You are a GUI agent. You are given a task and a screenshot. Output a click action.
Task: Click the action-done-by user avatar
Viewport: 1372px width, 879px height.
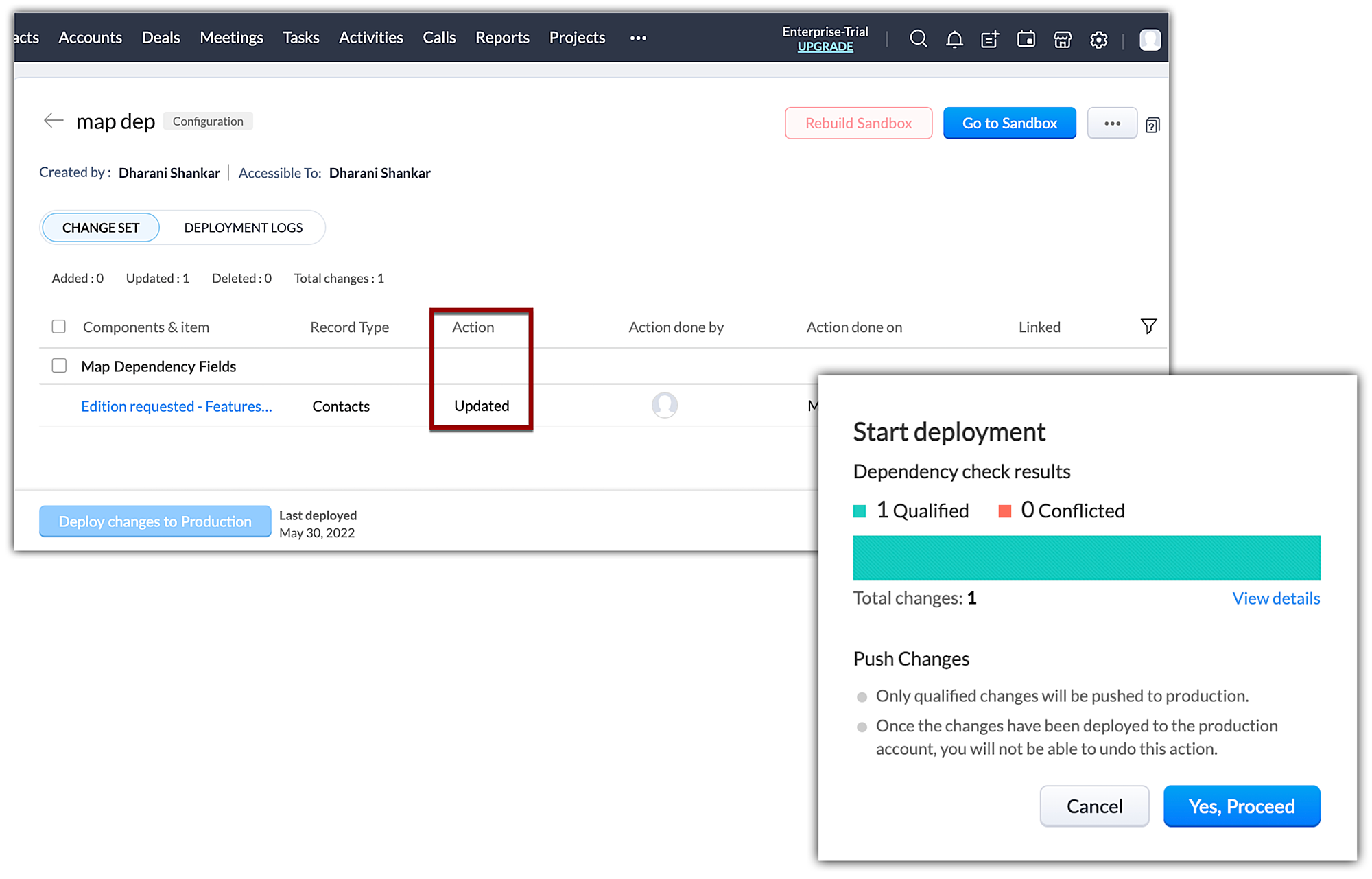(x=664, y=405)
